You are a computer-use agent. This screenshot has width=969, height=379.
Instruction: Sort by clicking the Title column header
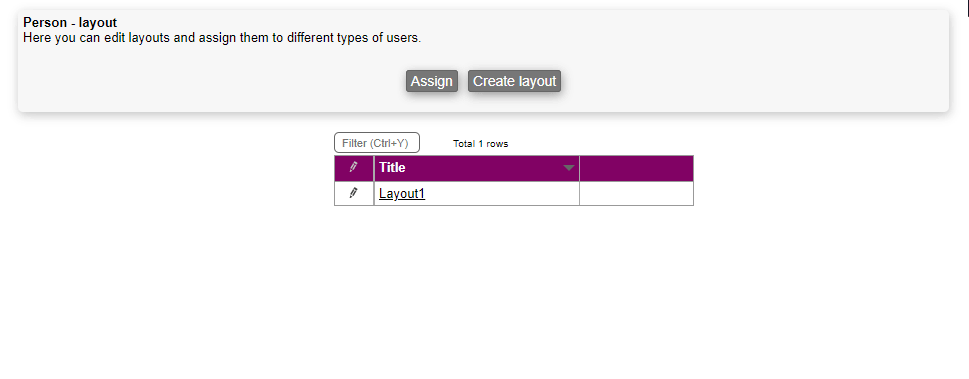click(392, 168)
